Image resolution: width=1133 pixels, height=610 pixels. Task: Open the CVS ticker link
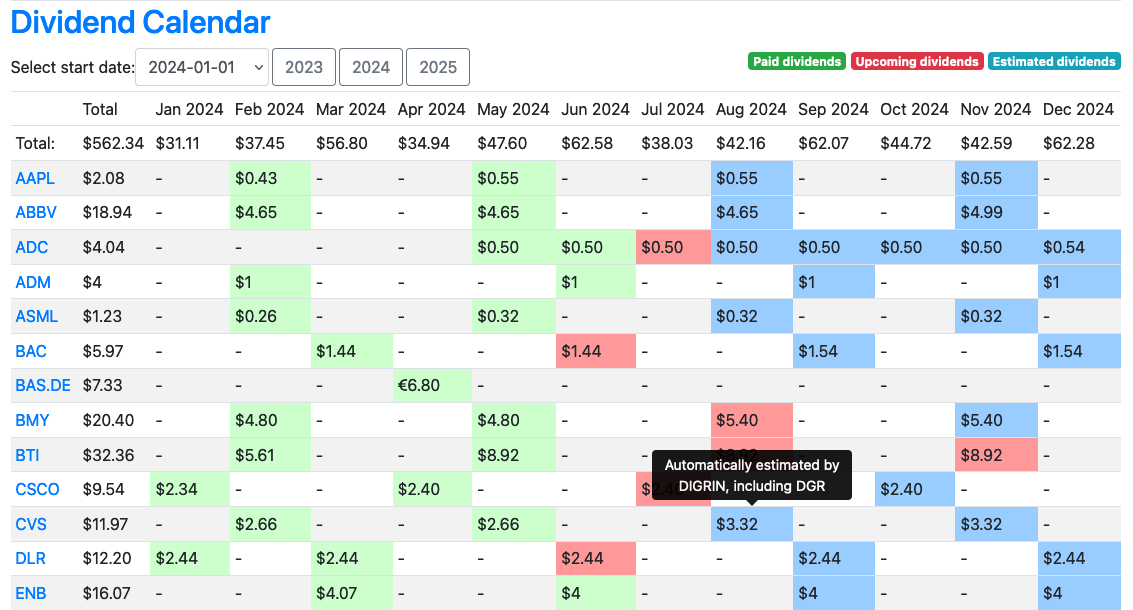31,524
